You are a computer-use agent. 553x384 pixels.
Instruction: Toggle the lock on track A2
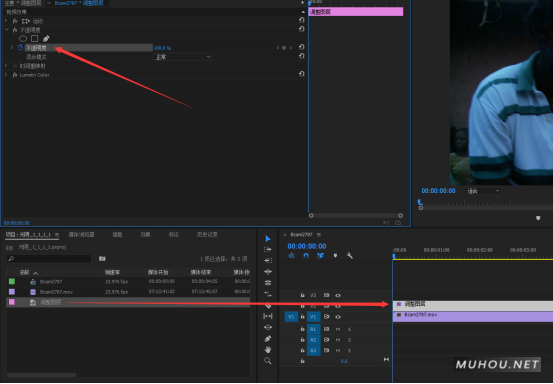tap(302, 340)
